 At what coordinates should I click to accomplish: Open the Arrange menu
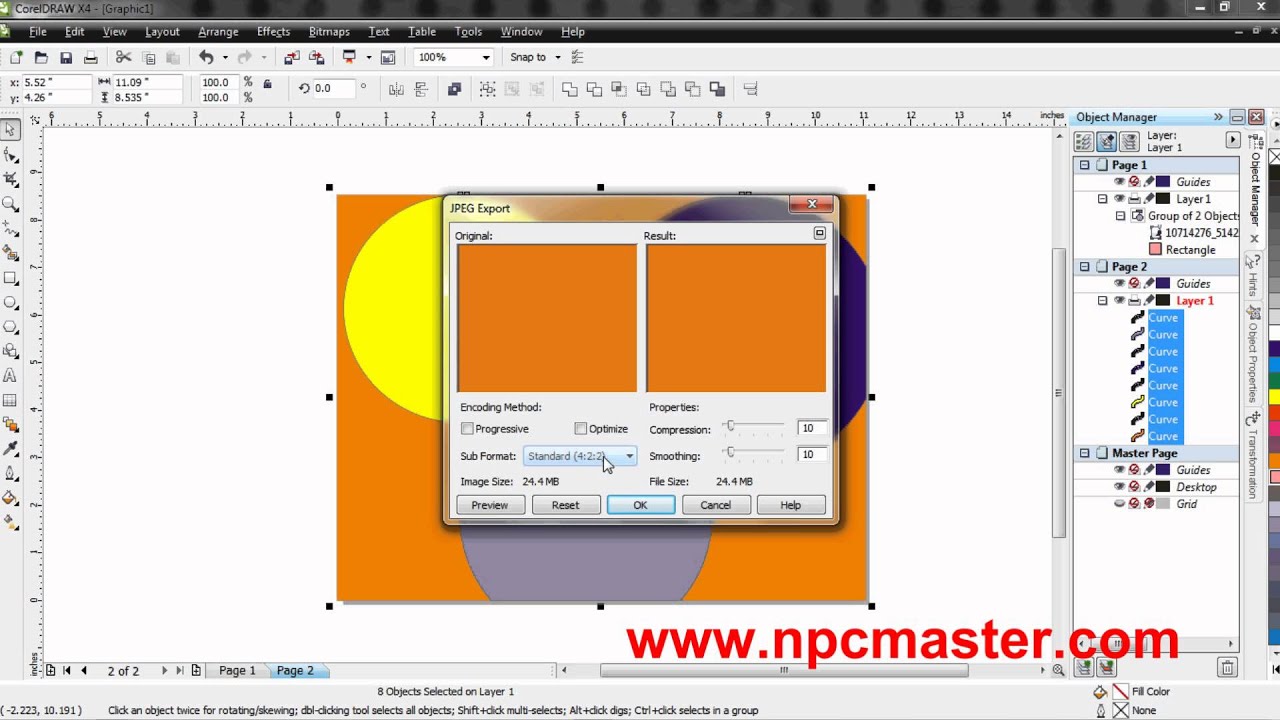coord(218,32)
